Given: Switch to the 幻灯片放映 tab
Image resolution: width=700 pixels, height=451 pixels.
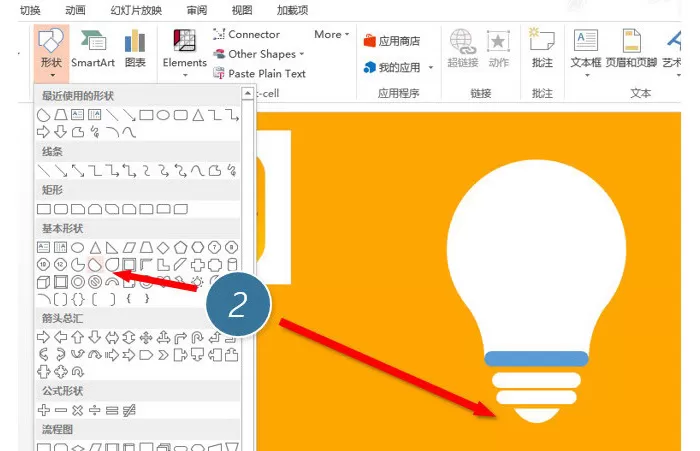Looking at the screenshot, I should tap(136, 10).
